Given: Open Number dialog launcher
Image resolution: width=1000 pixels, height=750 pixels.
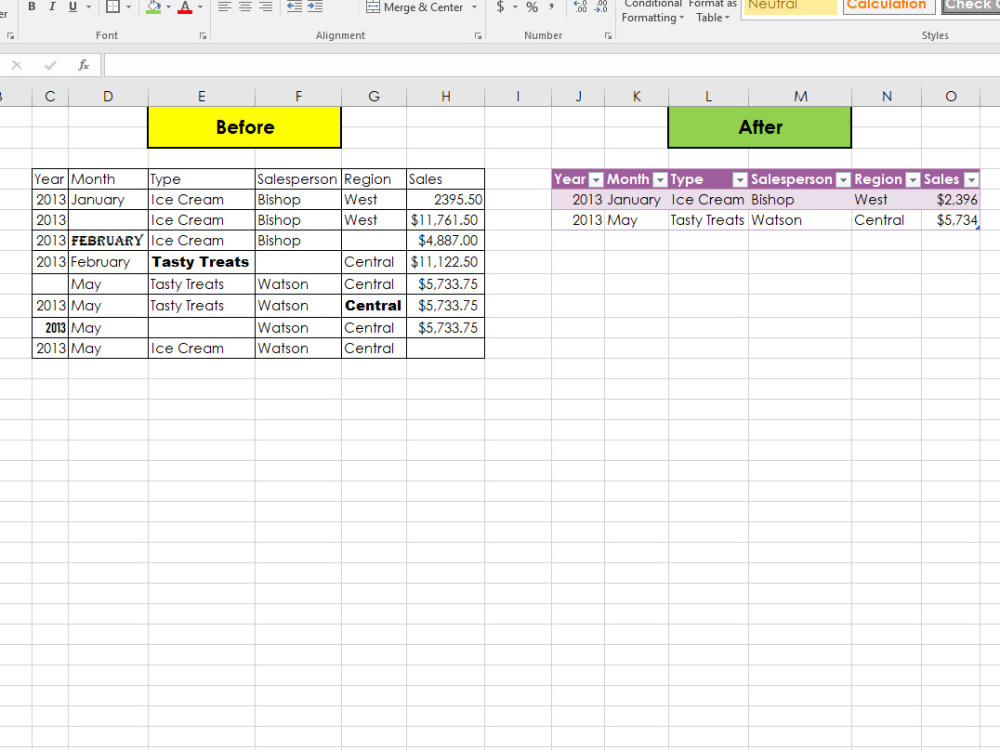Looking at the screenshot, I should tap(608, 36).
